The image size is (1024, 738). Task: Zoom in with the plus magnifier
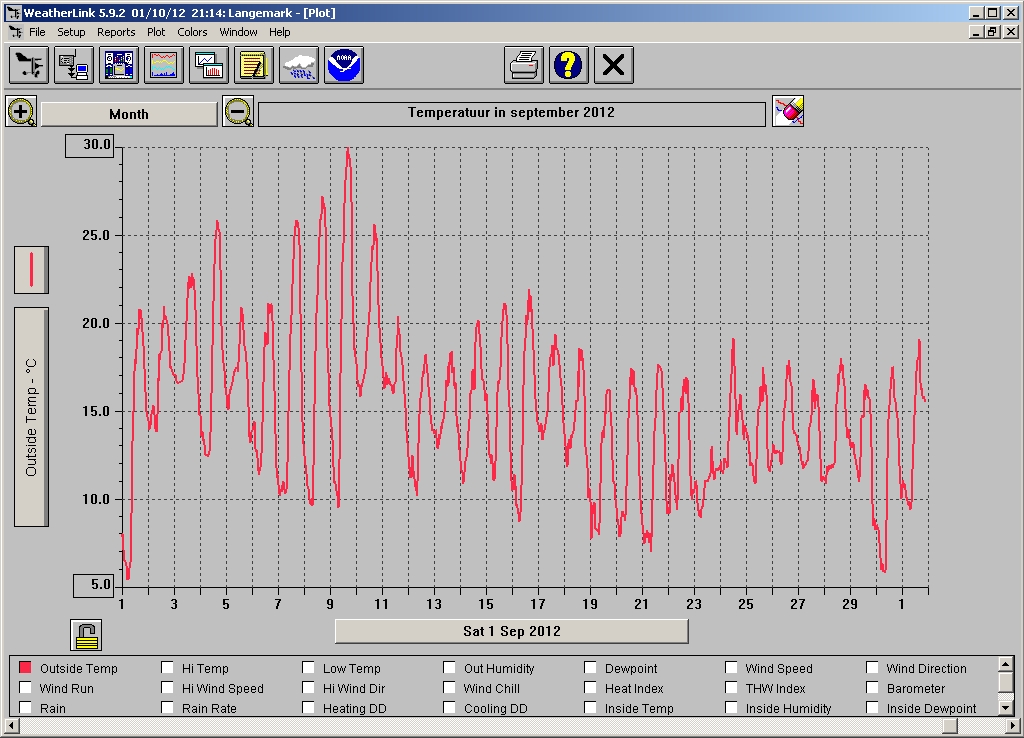tap(22, 112)
